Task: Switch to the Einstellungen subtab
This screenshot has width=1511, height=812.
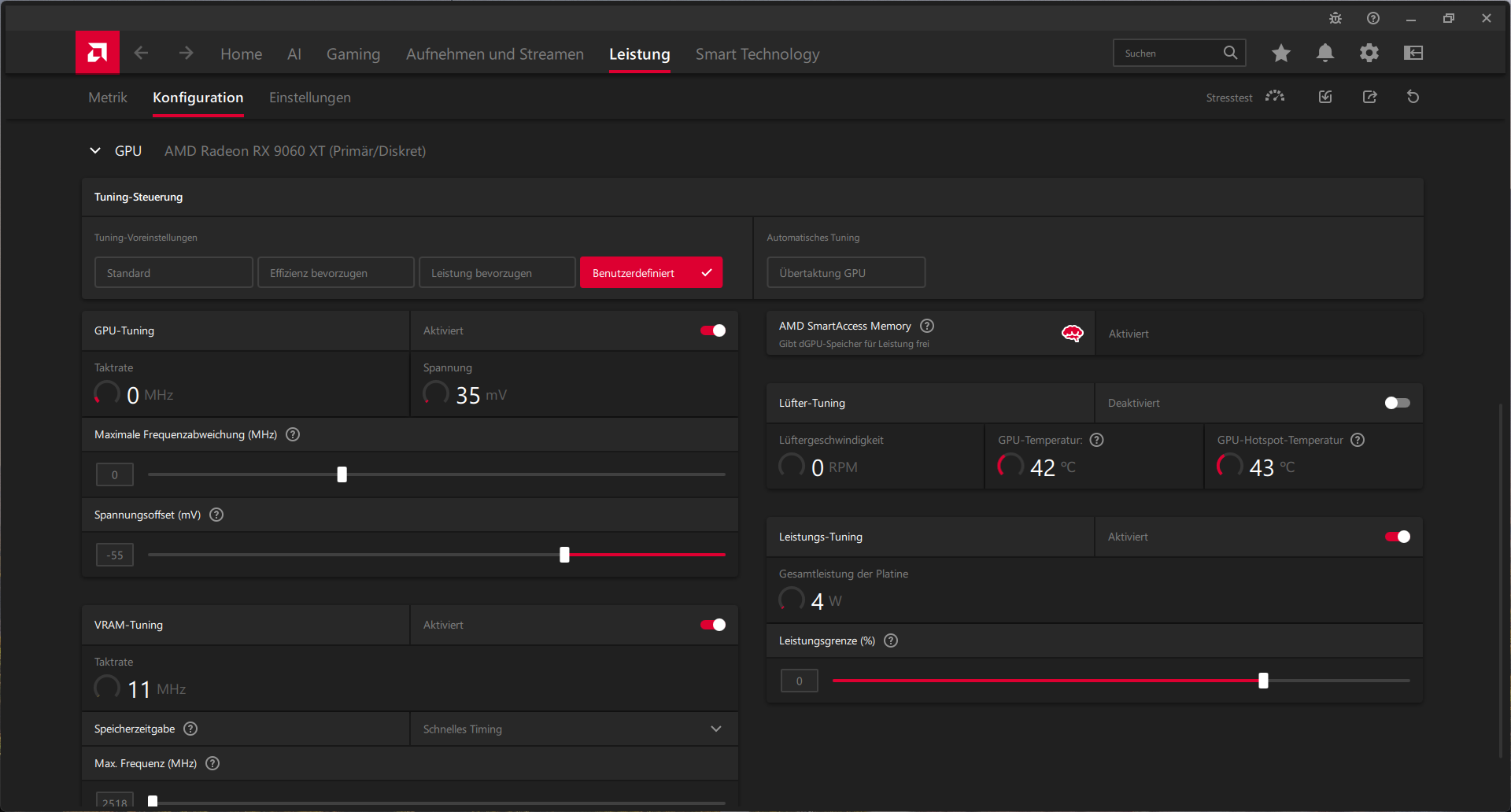Action: (310, 98)
